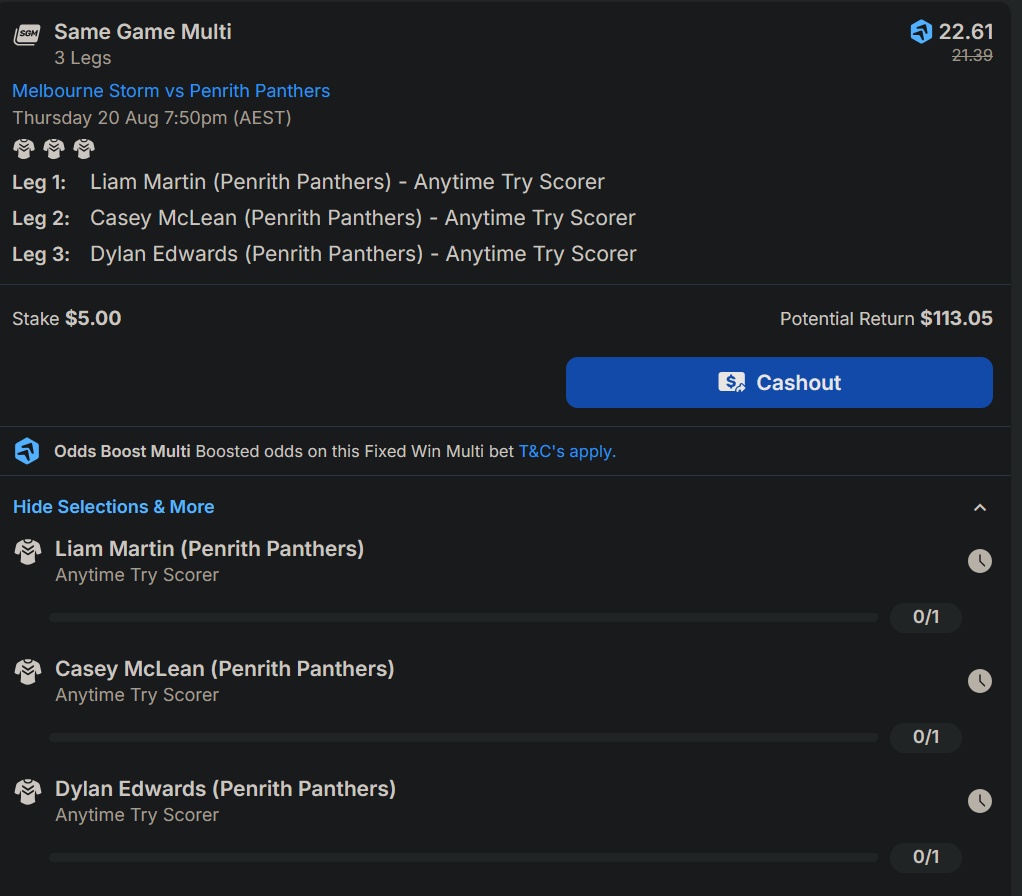Click the SGM Same Game Multi icon
Image resolution: width=1022 pixels, height=896 pixels.
click(x=27, y=35)
